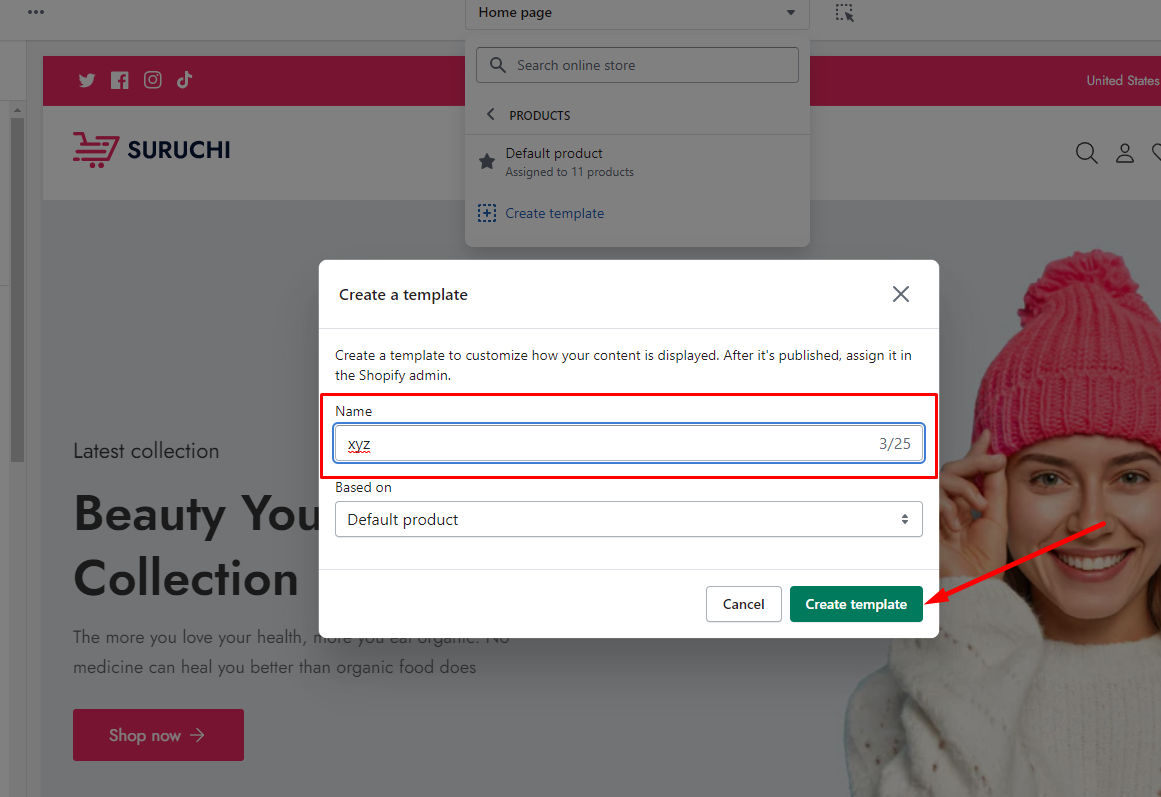Viewport: 1161px width, 797px height.
Task: Click the storefront search magnifier icon
Action: click(1086, 153)
